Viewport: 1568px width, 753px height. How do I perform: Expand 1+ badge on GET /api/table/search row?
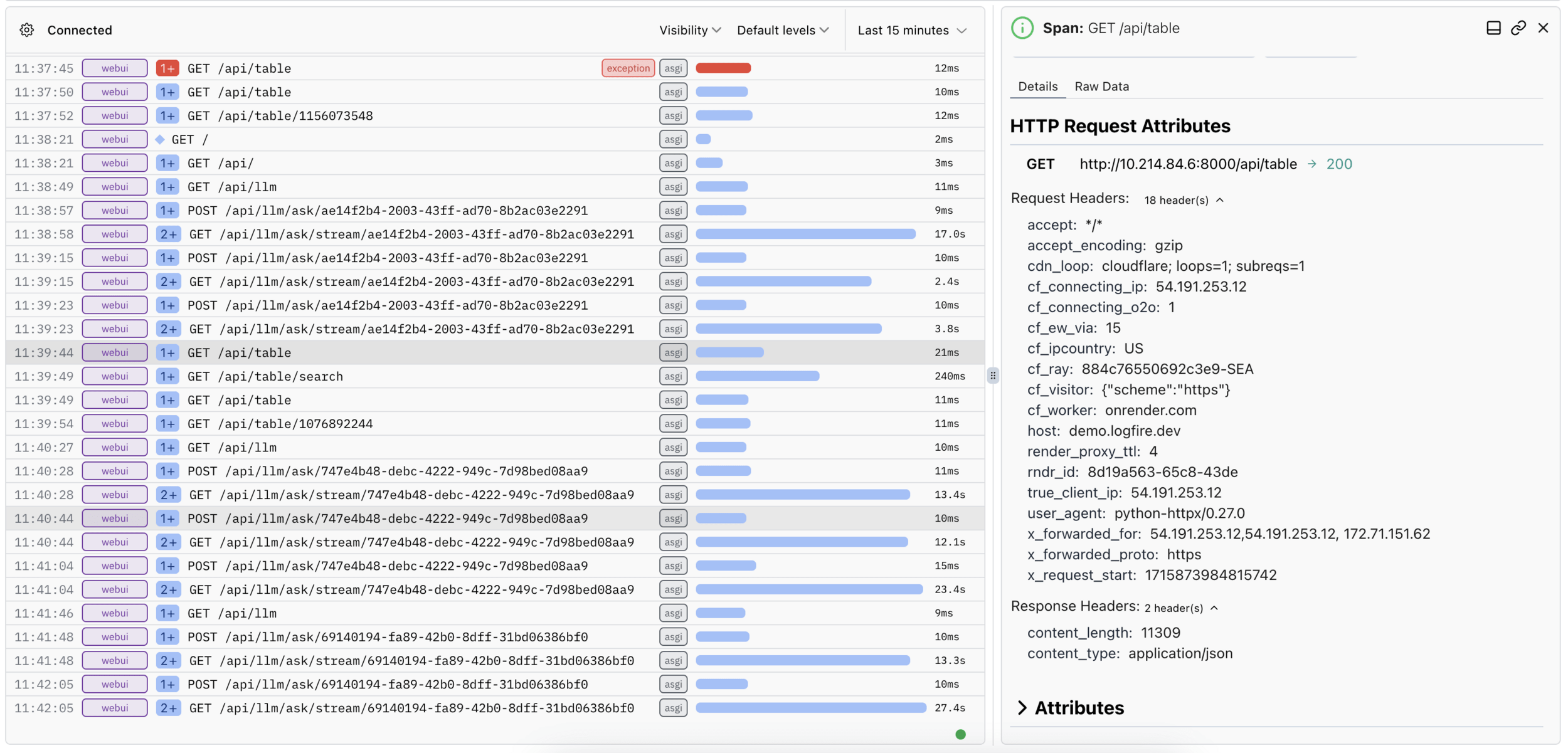tap(167, 376)
